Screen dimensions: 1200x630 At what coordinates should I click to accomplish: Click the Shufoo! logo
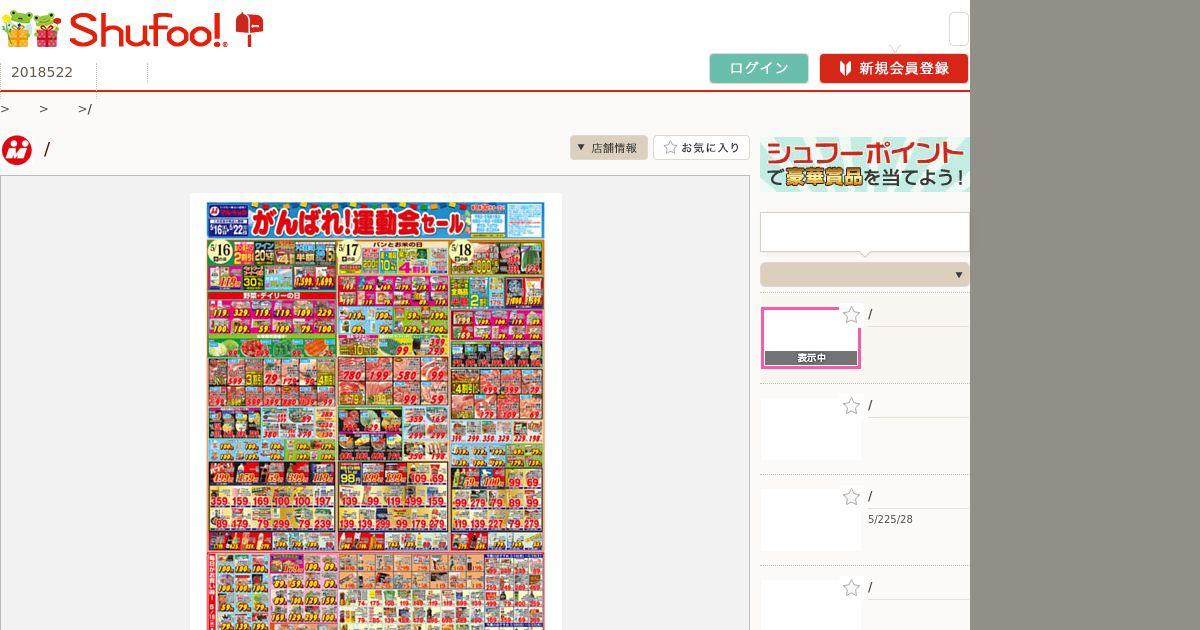pyautogui.click(x=147, y=30)
